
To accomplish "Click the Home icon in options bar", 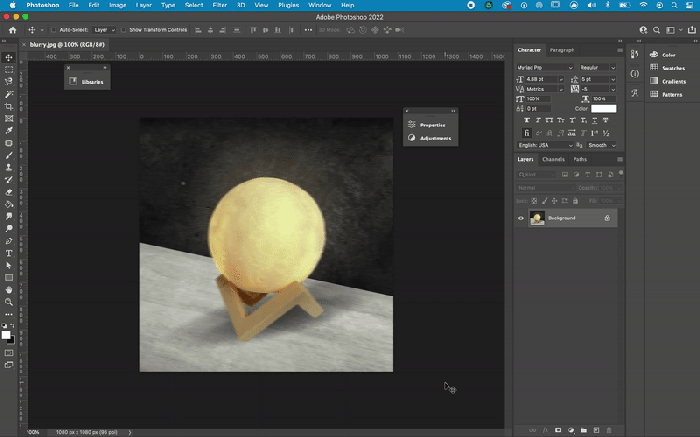I will click(12, 30).
